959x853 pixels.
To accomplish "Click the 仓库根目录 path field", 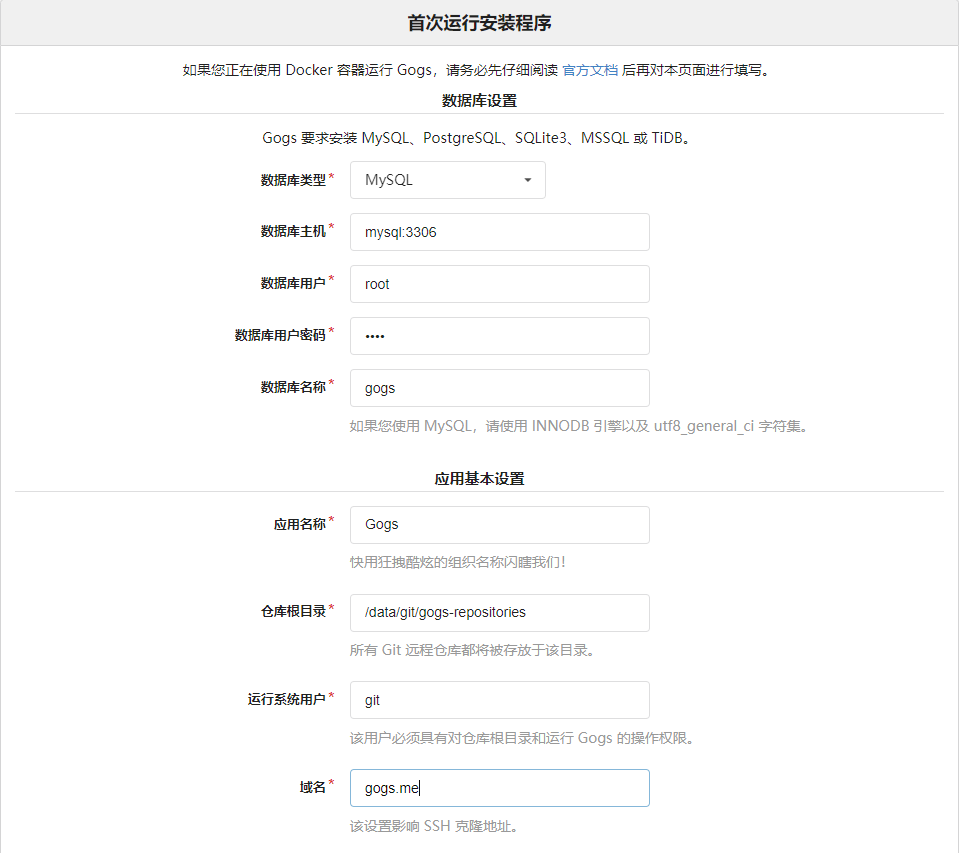I will (499, 613).
